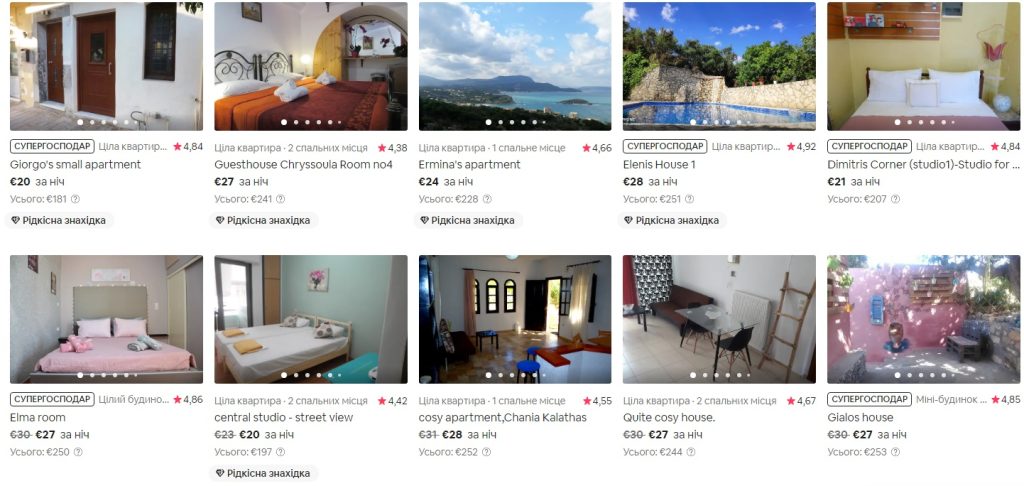
Task: Click star rating 4,92 of Elenis House 1
Action: point(801,147)
